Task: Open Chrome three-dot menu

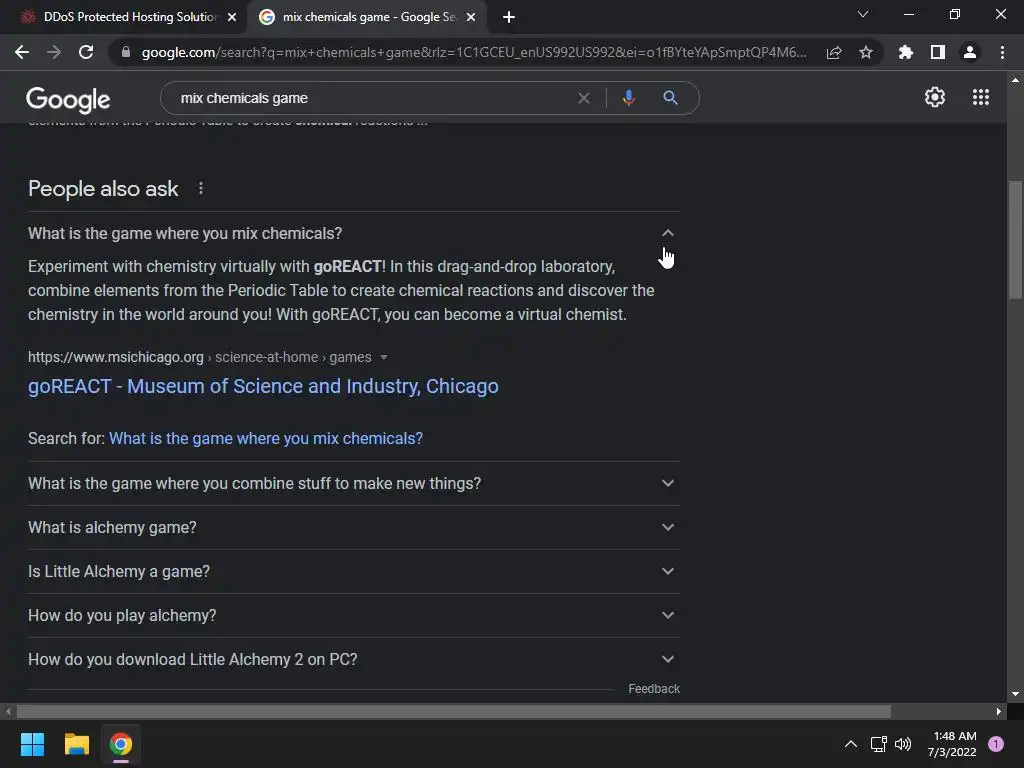Action: click(1002, 52)
